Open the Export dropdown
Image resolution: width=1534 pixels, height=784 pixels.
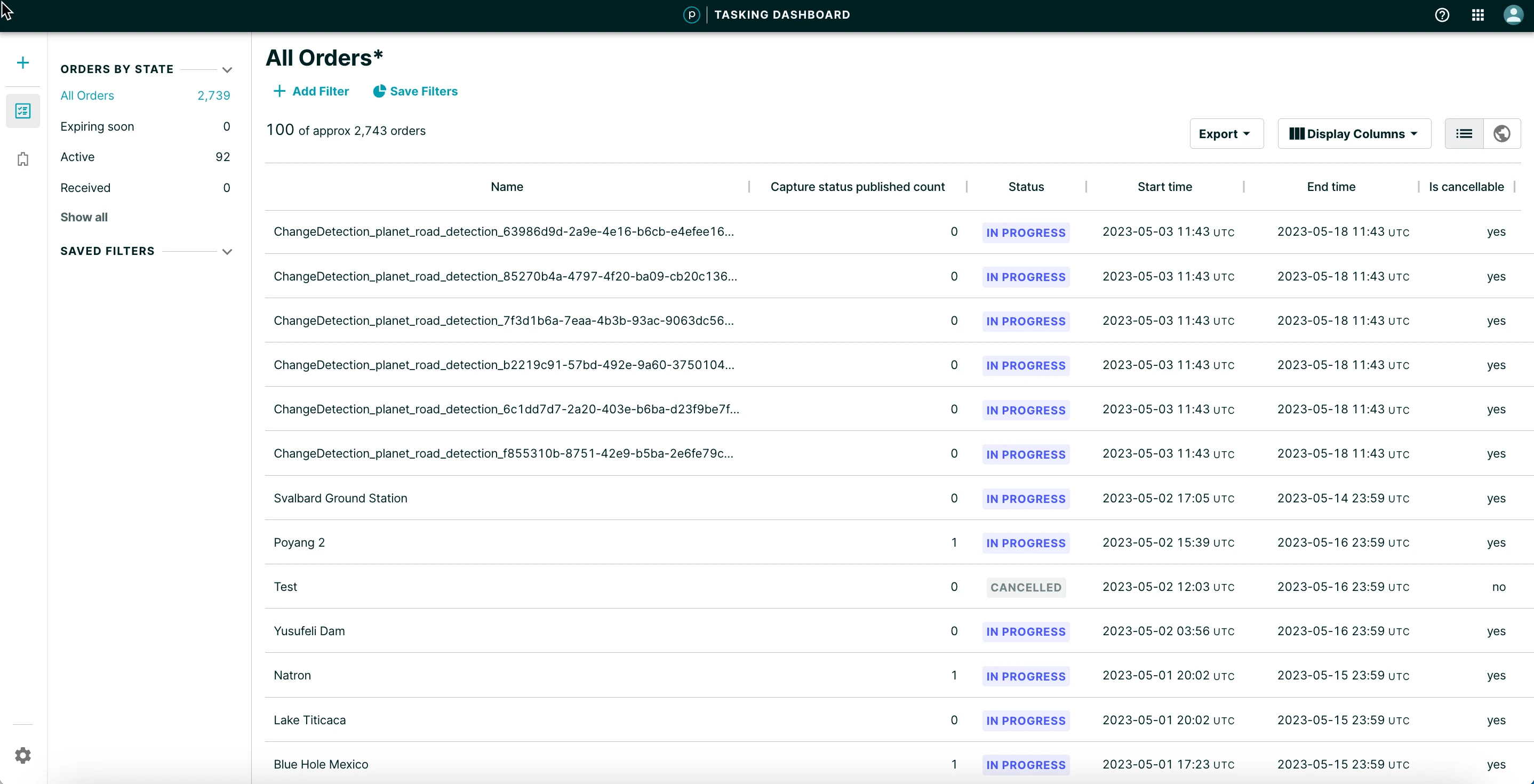tap(1226, 133)
